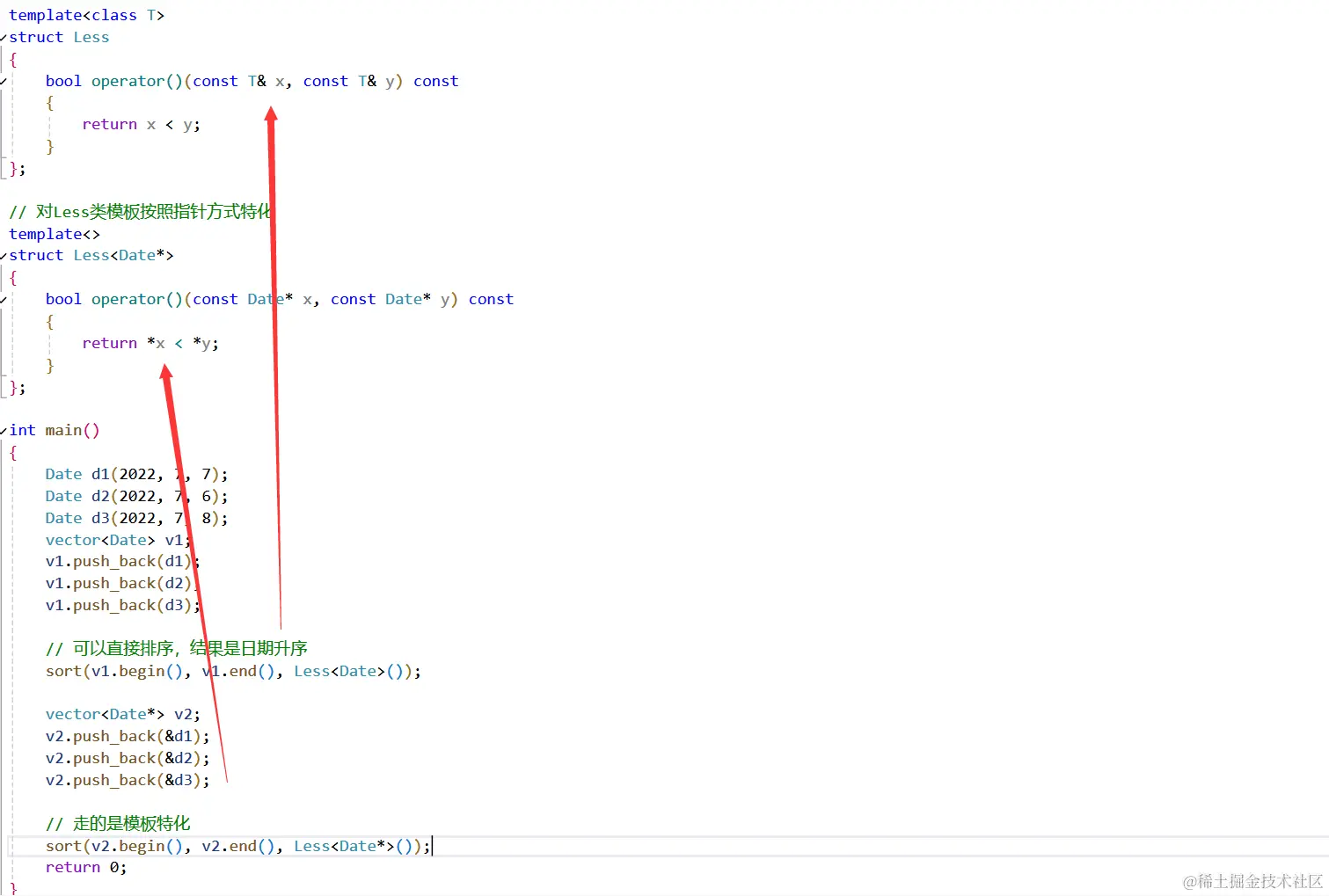Click the call "sort(v2.begin(), v2.end(), Less<Date*>());"
Viewport: 1329px width, 896px height.
click(x=238, y=846)
